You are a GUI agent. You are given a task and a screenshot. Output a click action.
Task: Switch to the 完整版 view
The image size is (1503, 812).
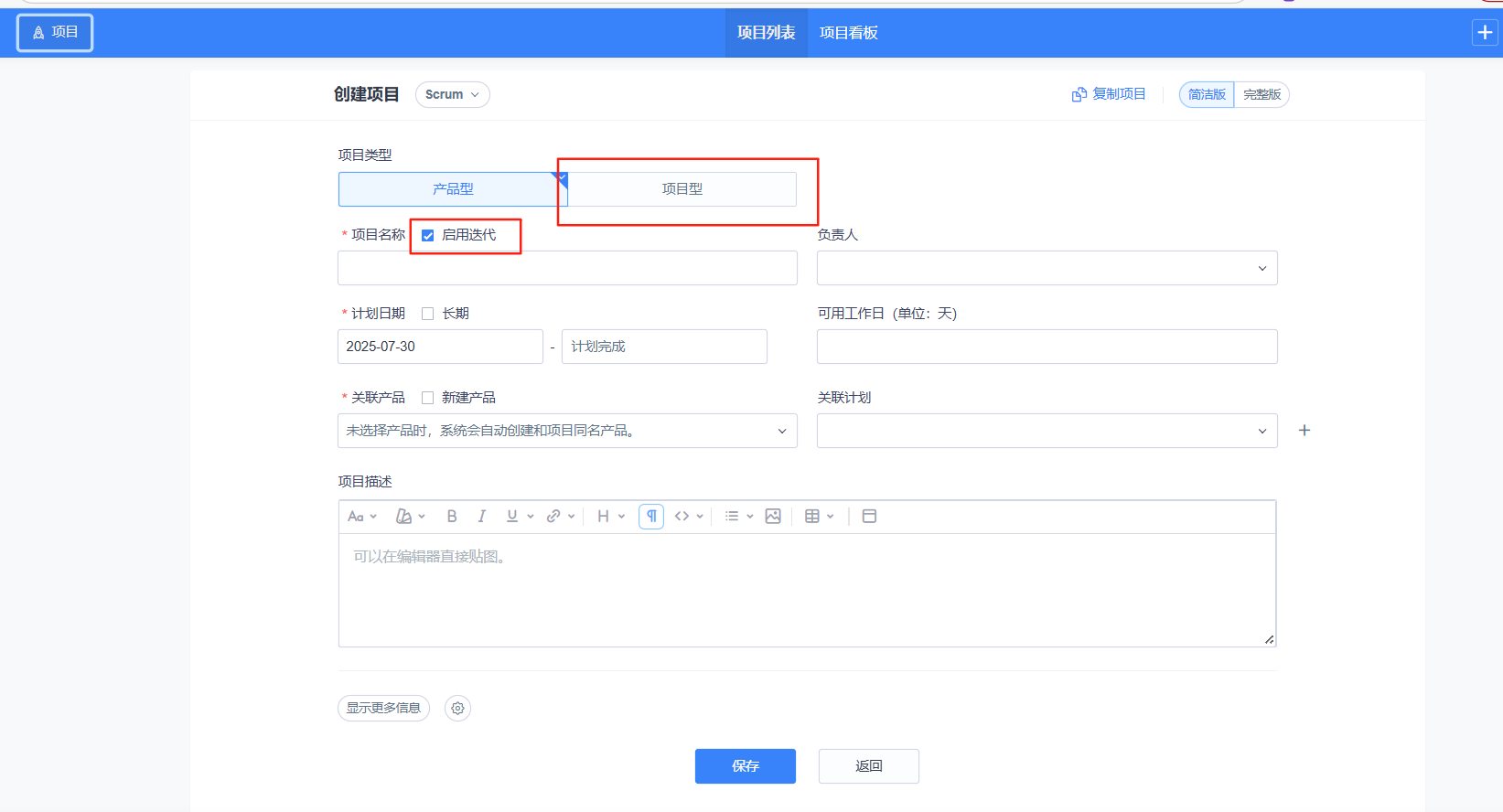coord(1261,95)
